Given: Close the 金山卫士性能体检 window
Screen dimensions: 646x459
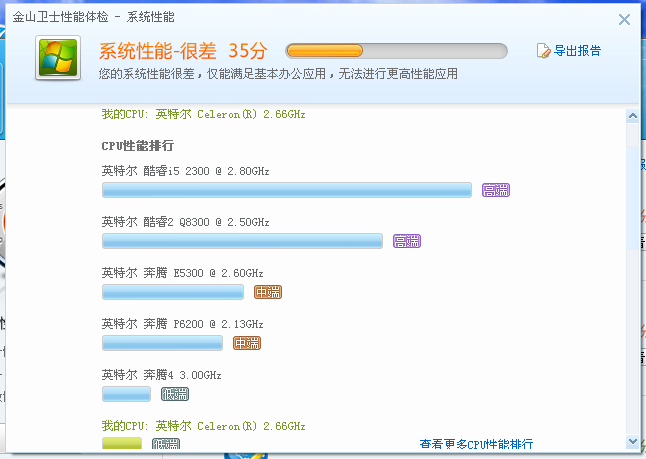Looking at the screenshot, I should pyautogui.click(x=625, y=19).
